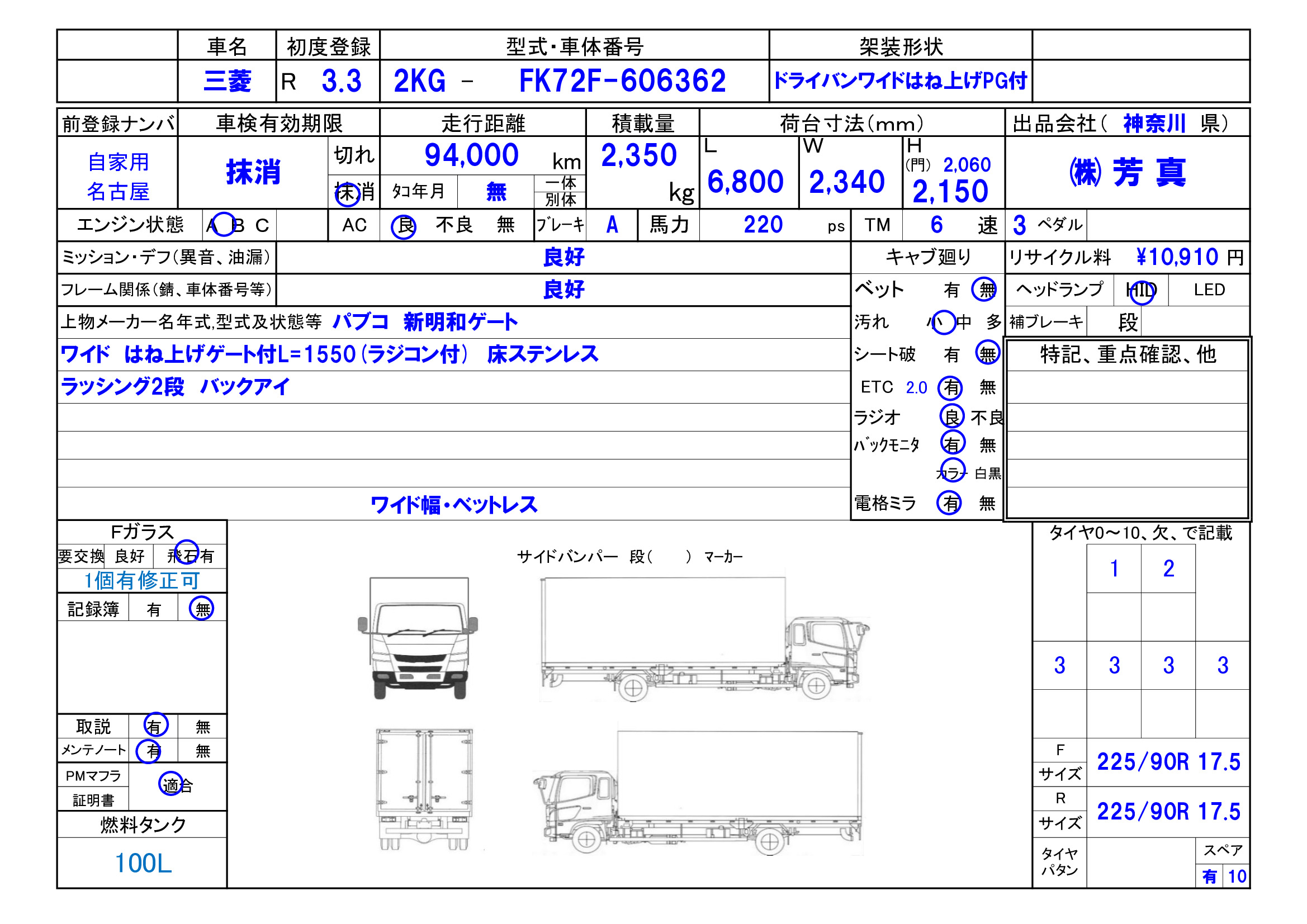Click the circled '無' in the ベット row
Screen dimensions: 1307x924
[x=984, y=289]
